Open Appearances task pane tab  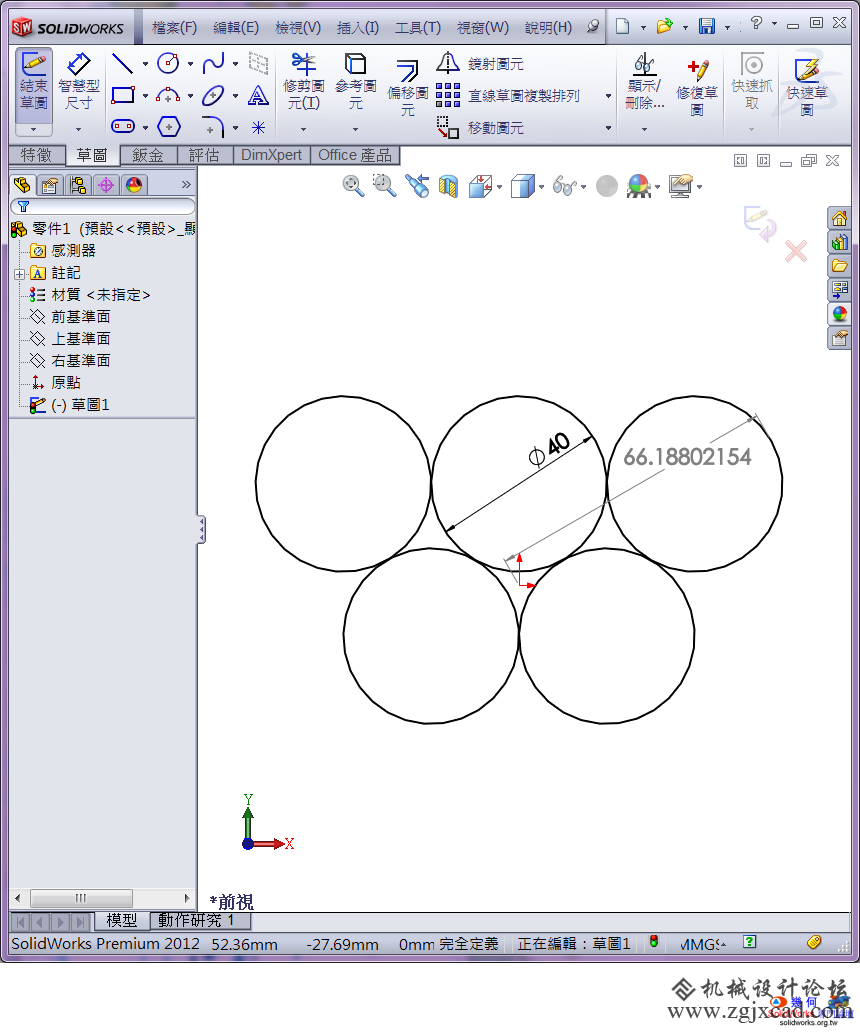coord(839,314)
